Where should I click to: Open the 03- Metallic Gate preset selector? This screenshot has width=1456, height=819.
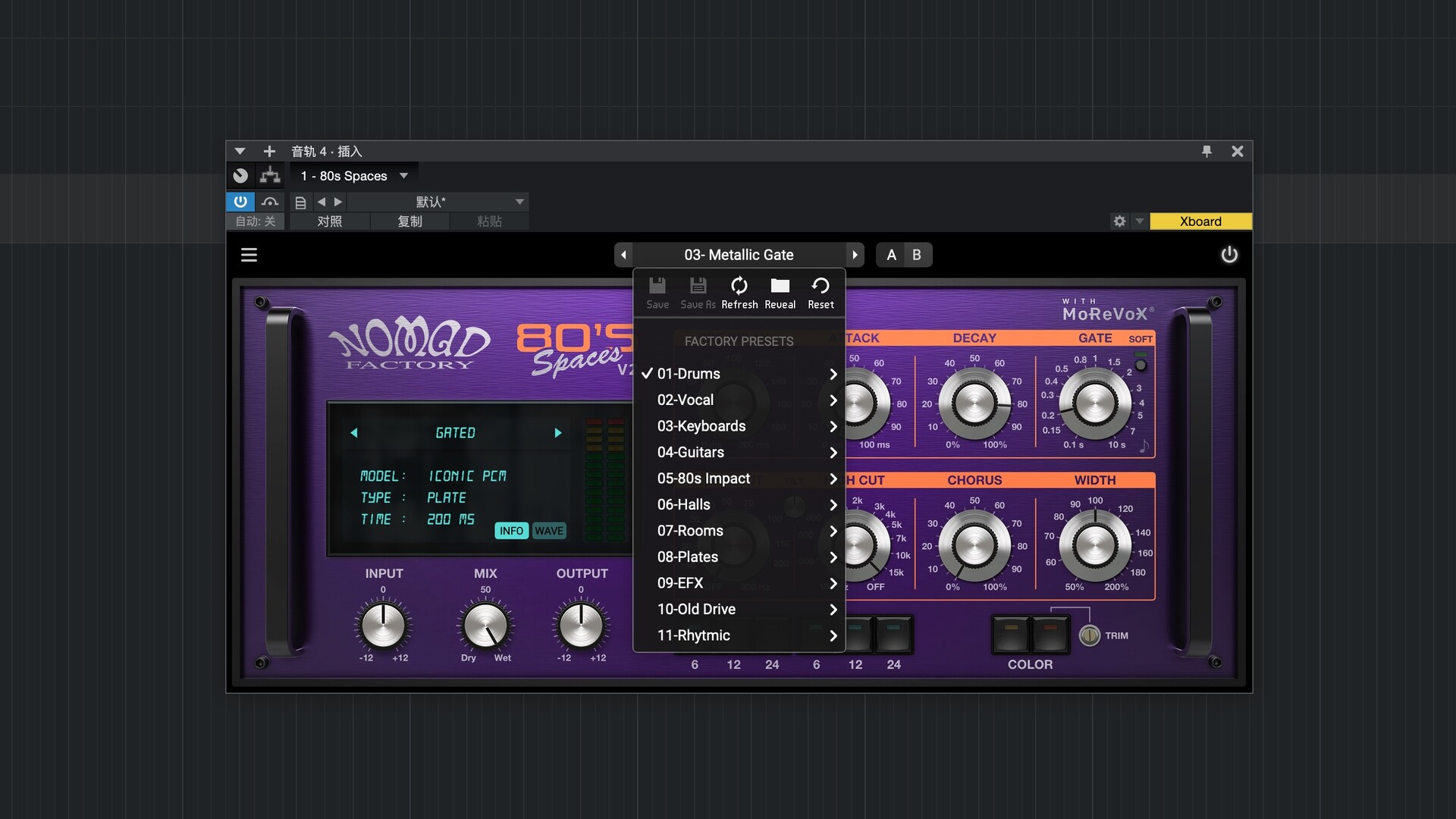[x=739, y=255]
